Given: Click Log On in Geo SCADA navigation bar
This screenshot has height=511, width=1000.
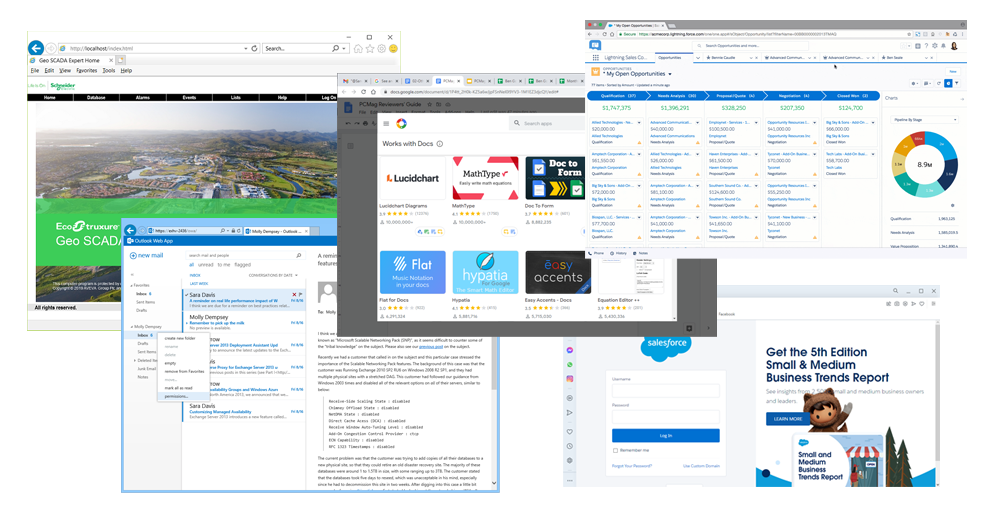Looking at the screenshot, I should point(329,98).
